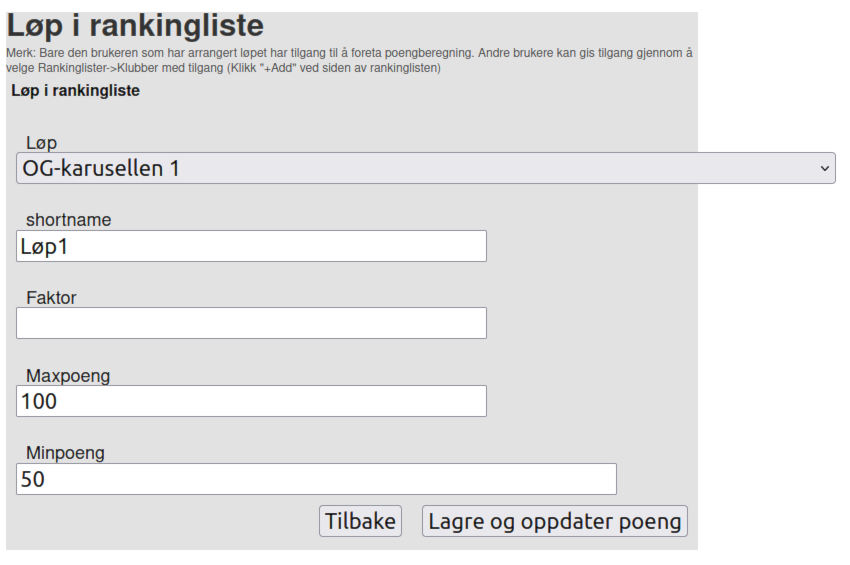Select the Maxpoeng input field

[251, 401]
